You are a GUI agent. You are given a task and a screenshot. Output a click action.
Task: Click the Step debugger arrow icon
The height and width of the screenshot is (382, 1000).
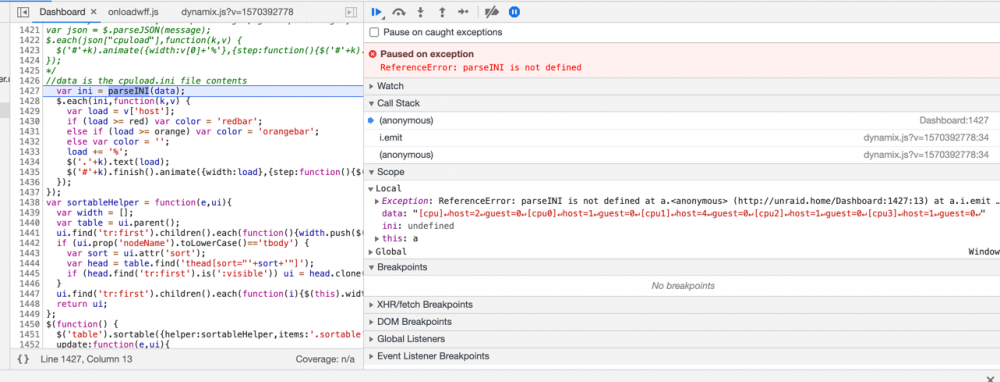[x=464, y=11]
